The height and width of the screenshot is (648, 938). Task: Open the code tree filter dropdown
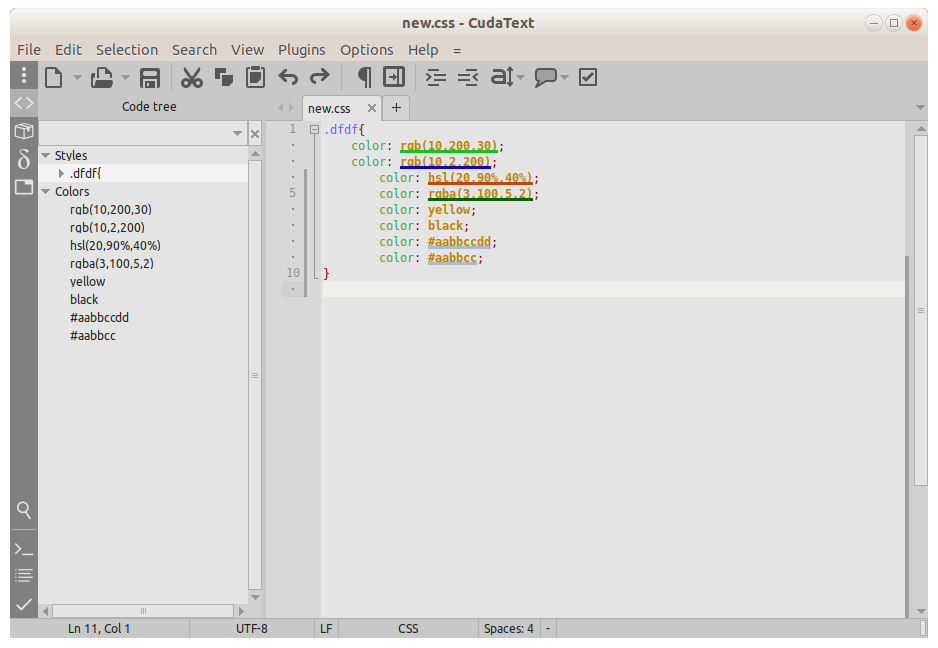(237, 133)
